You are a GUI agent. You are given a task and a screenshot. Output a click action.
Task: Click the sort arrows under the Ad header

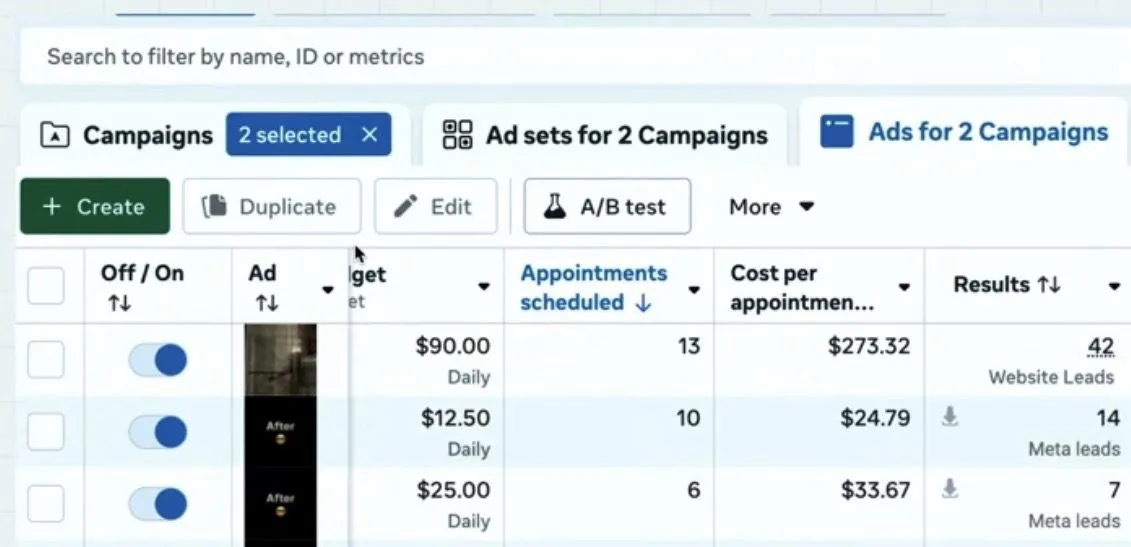coord(266,303)
